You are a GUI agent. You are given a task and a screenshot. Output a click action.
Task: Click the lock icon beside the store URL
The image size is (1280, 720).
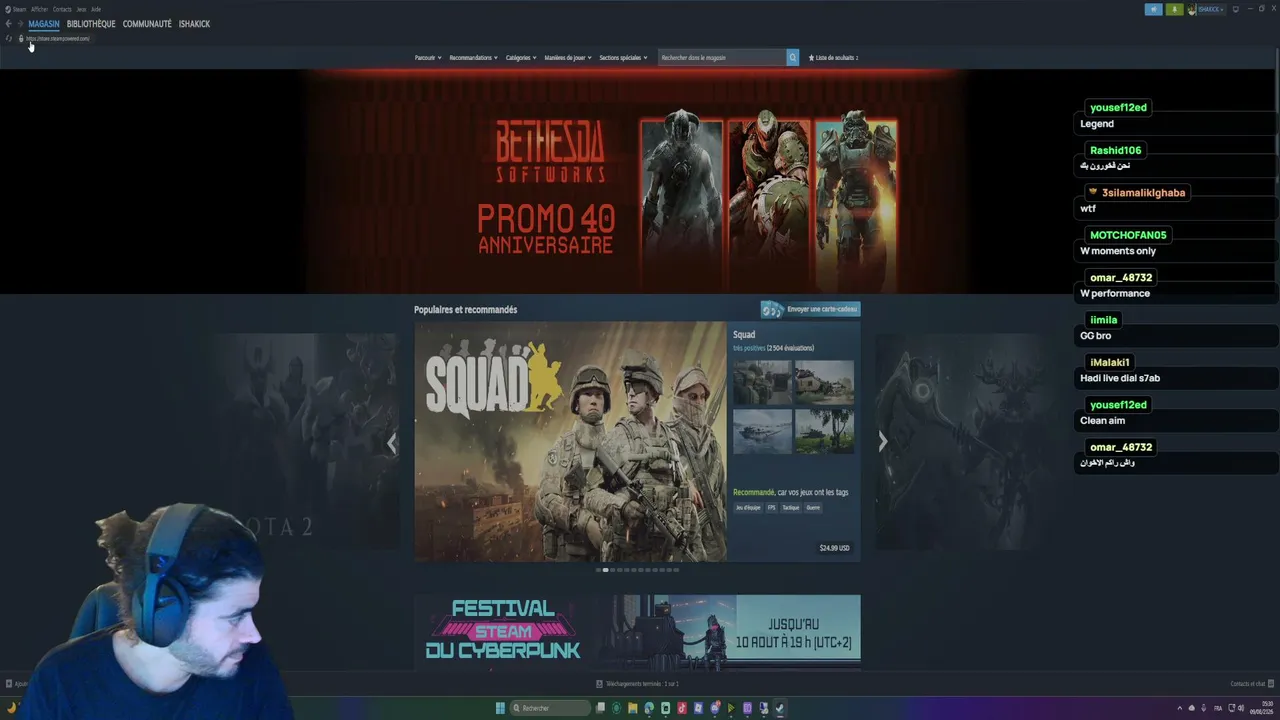click(x=21, y=39)
